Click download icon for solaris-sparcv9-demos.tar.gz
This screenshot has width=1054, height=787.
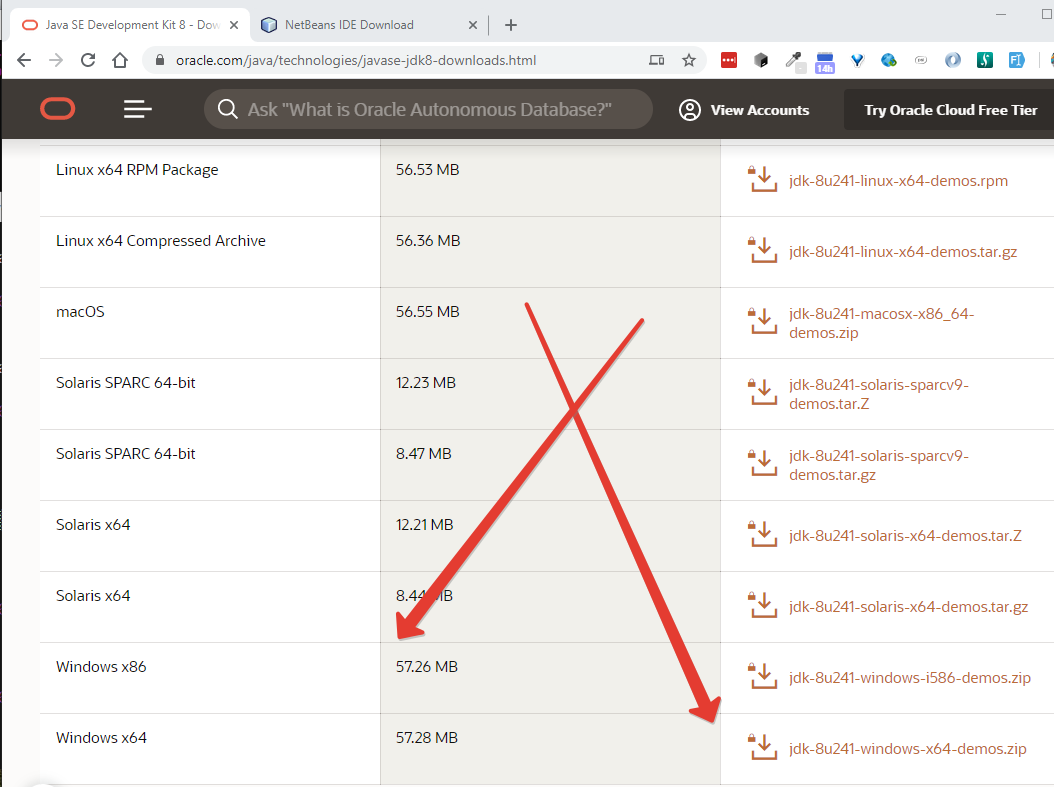click(763, 462)
